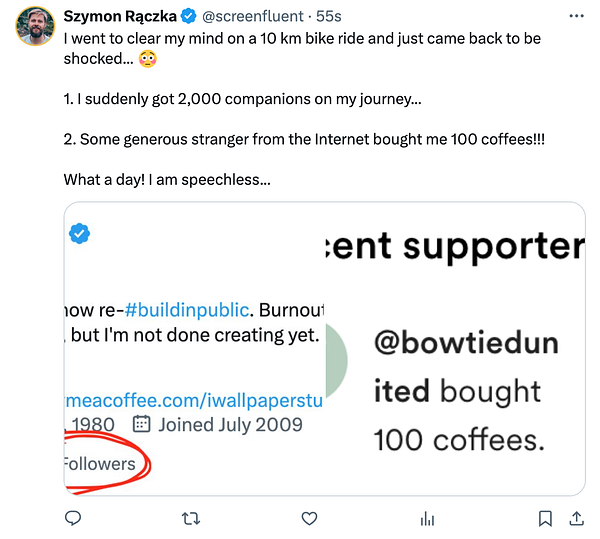
Task: Click the blue verified badge inside the embedded image
Action: [79, 234]
